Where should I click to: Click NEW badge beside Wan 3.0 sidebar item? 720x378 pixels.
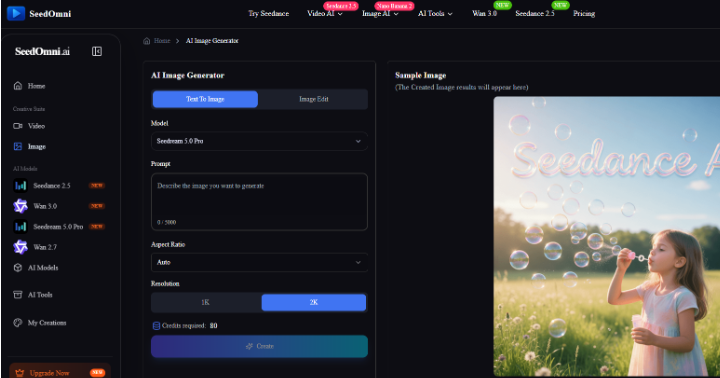pos(97,206)
